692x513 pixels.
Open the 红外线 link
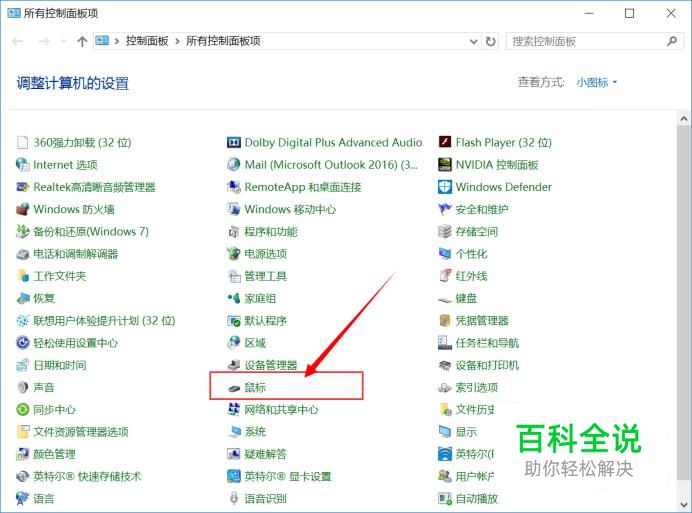(x=471, y=276)
